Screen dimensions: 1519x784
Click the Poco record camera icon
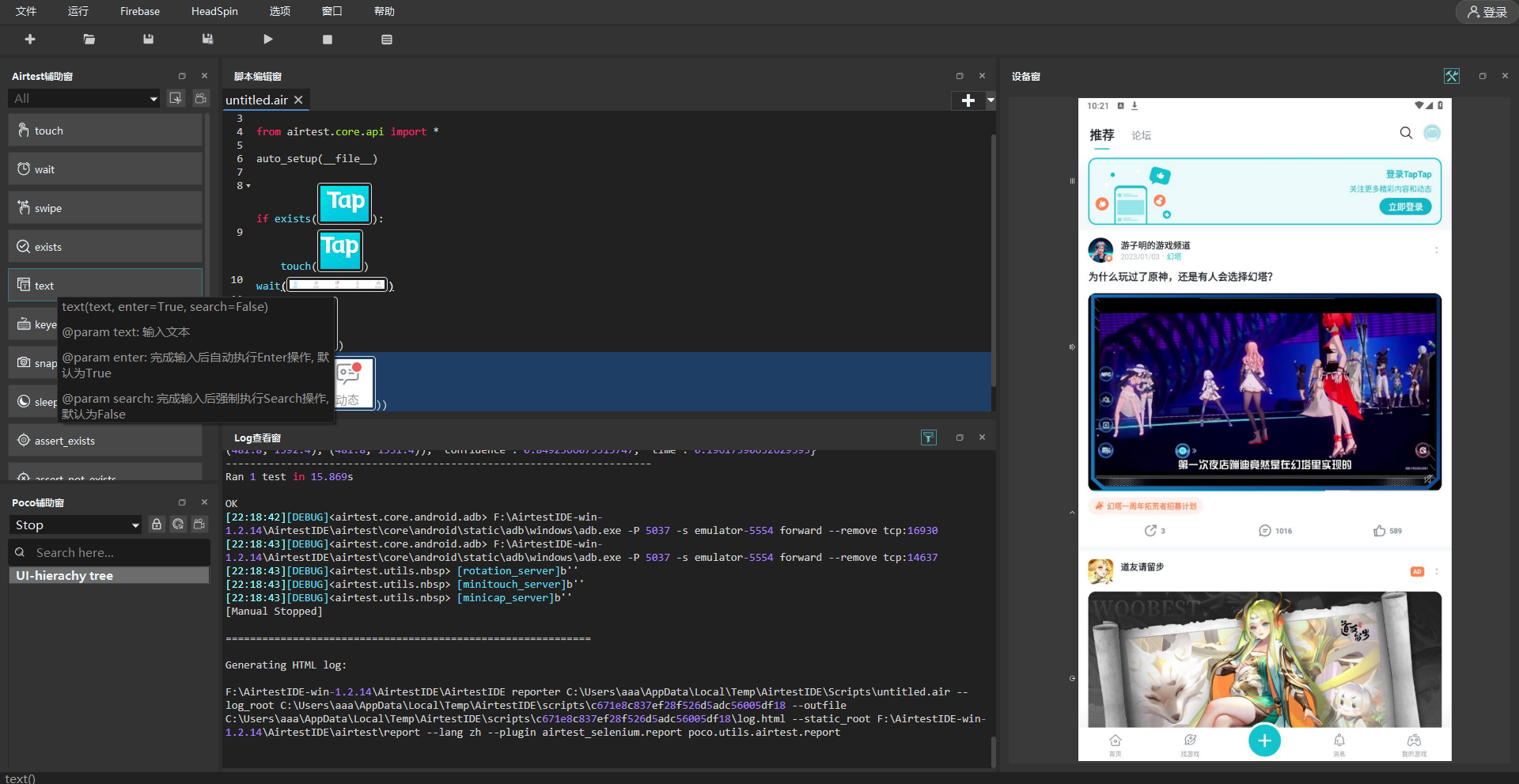tap(199, 525)
